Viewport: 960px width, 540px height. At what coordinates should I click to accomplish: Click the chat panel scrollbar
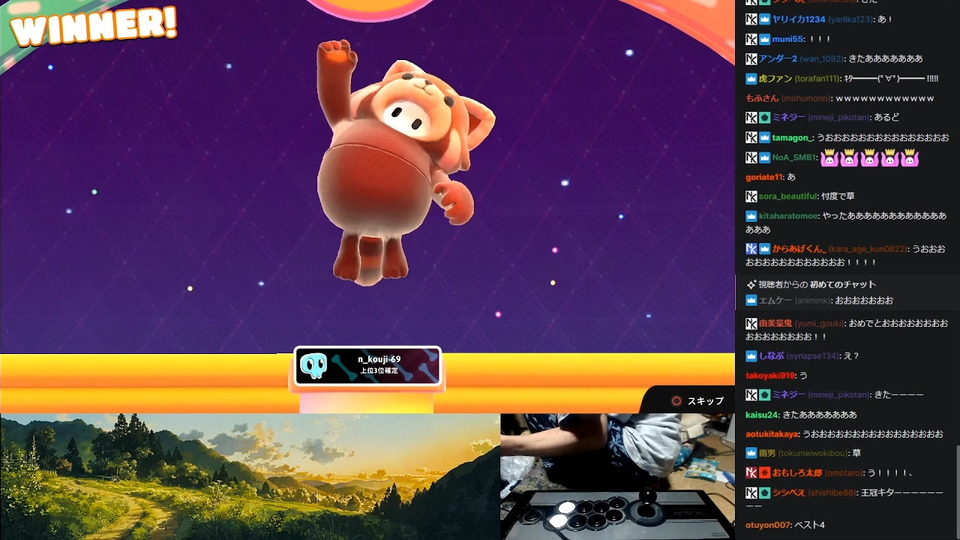(x=957, y=490)
